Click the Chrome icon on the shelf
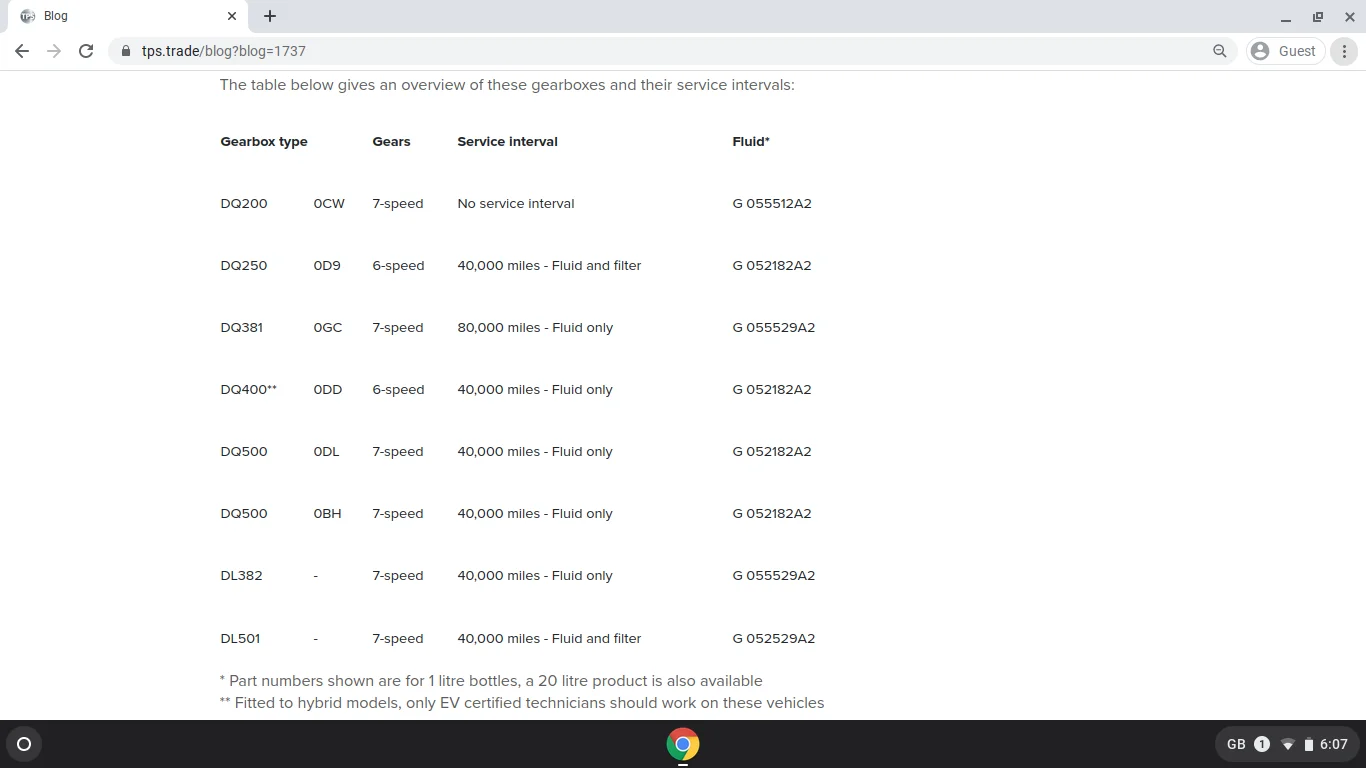The width and height of the screenshot is (1366, 768). 683,744
